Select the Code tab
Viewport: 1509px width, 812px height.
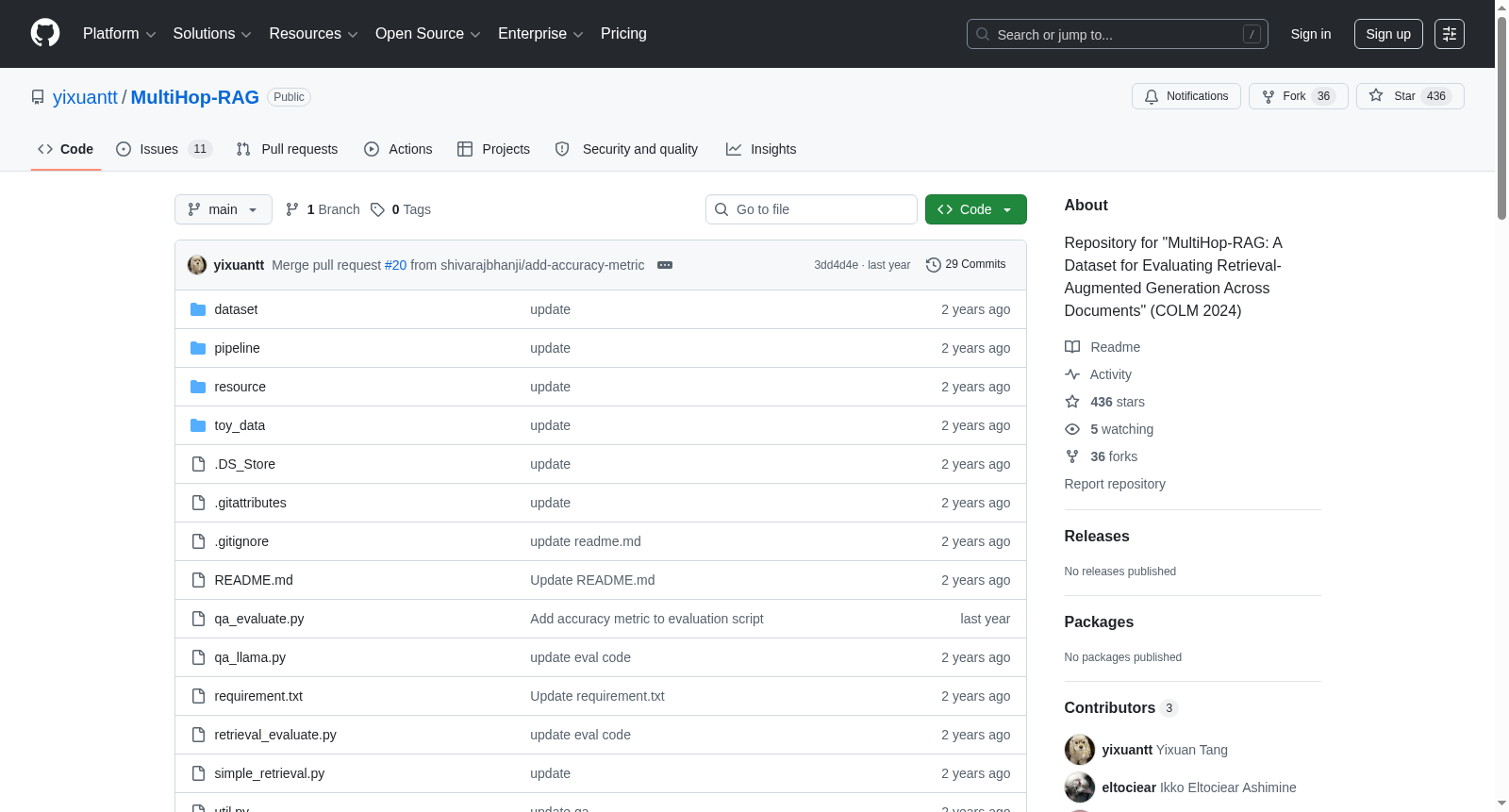coord(66,149)
